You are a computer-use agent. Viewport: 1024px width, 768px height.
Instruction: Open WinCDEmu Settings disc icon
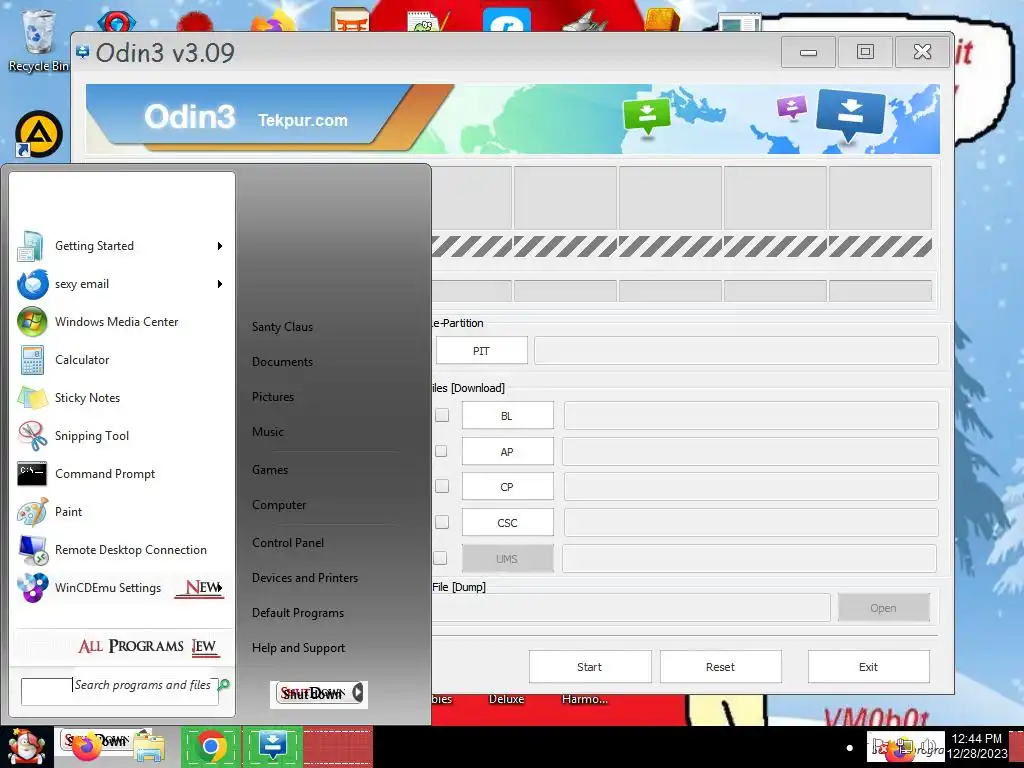pos(32,588)
